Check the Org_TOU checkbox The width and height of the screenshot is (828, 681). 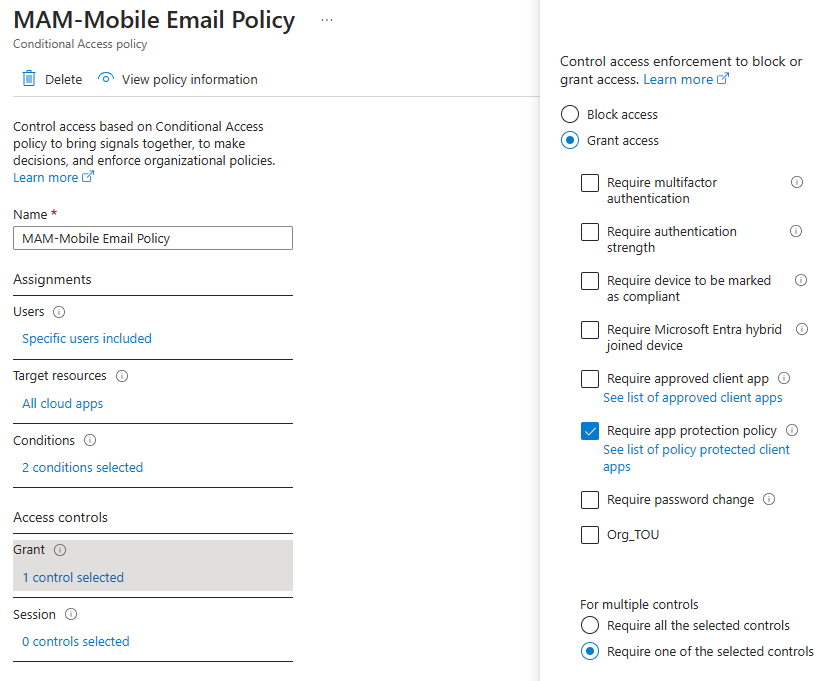pyautogui.click(x=590, y=535)
